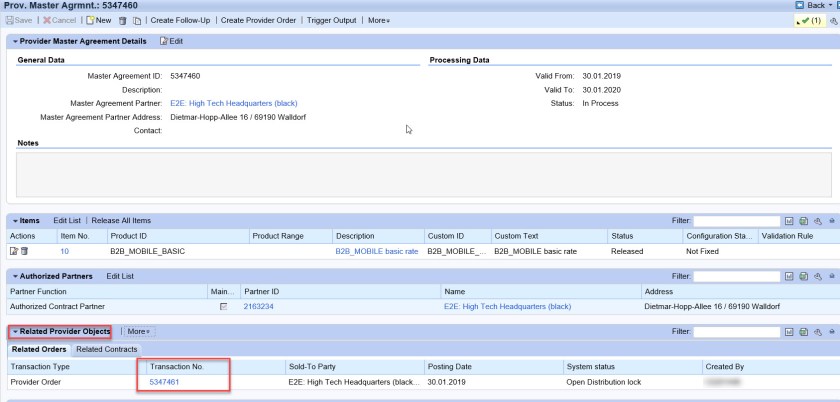Click the copy icon next to New
840x402 pixels.
point(136,20)
